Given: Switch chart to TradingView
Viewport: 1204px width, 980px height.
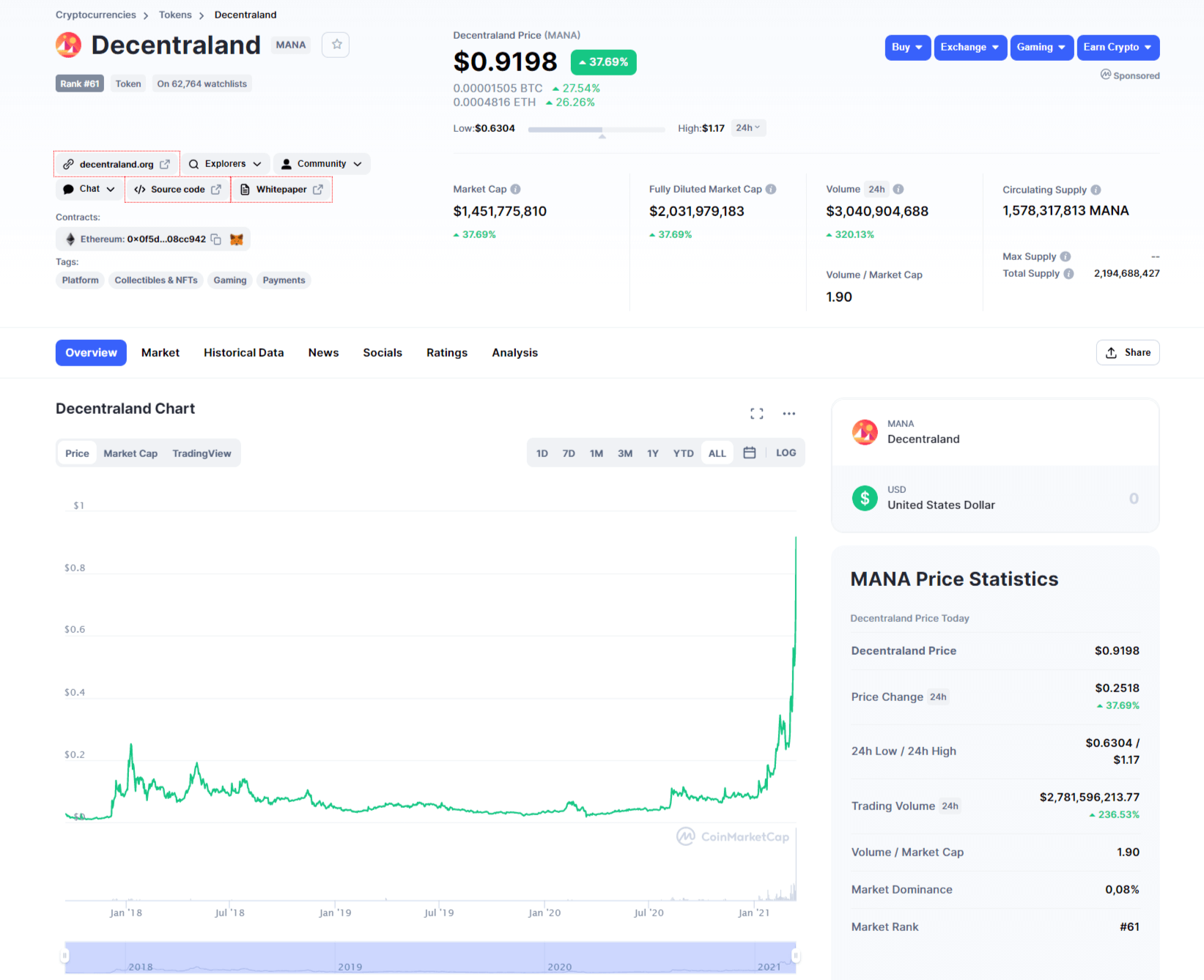Looking at the screenshot, I should tap(202, 453).
